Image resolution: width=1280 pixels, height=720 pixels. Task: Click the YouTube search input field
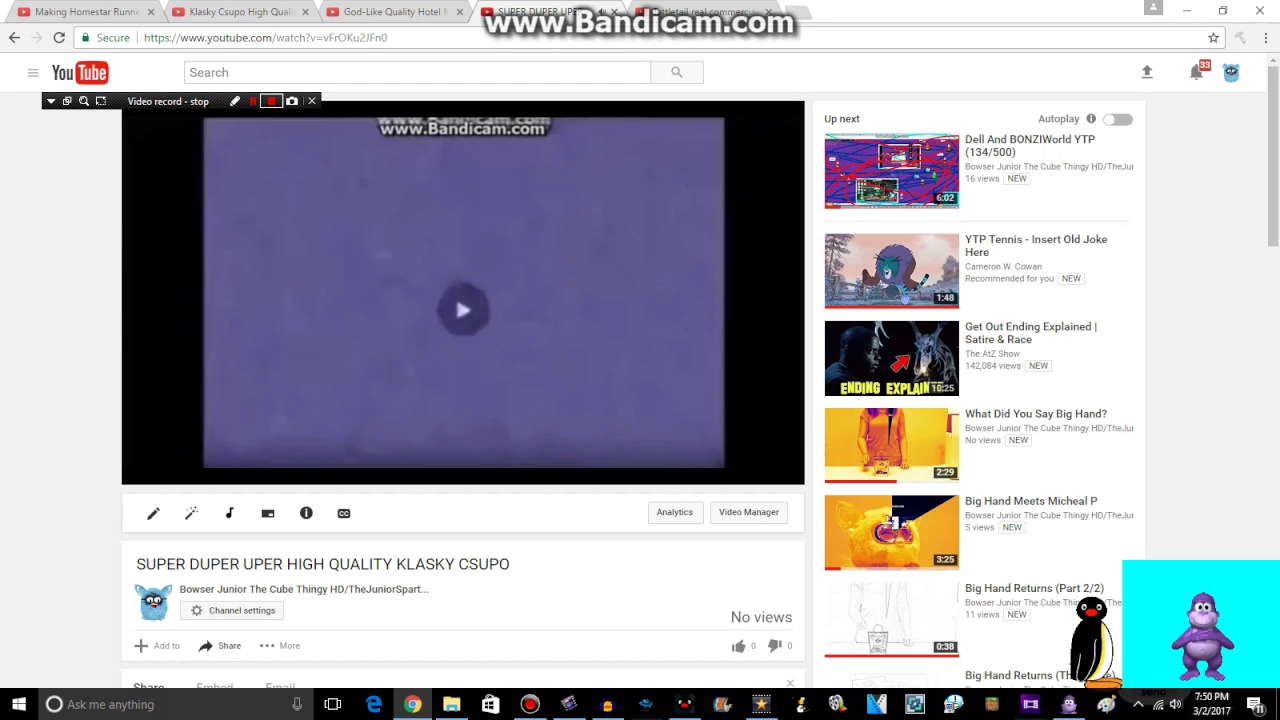pyautogui.click(x=417, y=72)
